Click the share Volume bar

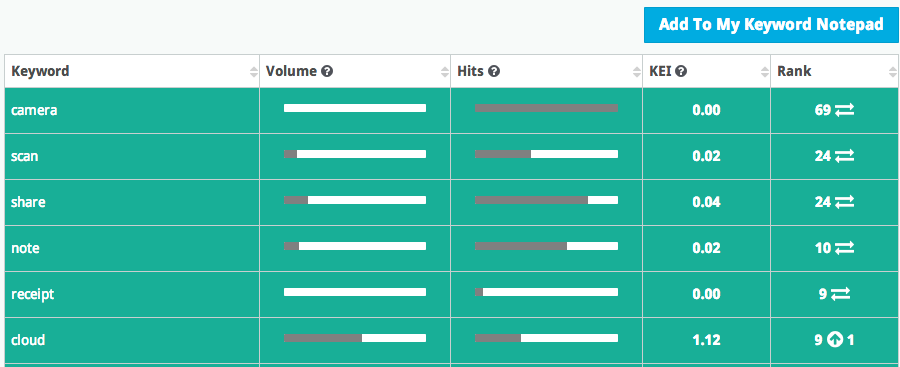pyautogui.click(x=355, y=200)
